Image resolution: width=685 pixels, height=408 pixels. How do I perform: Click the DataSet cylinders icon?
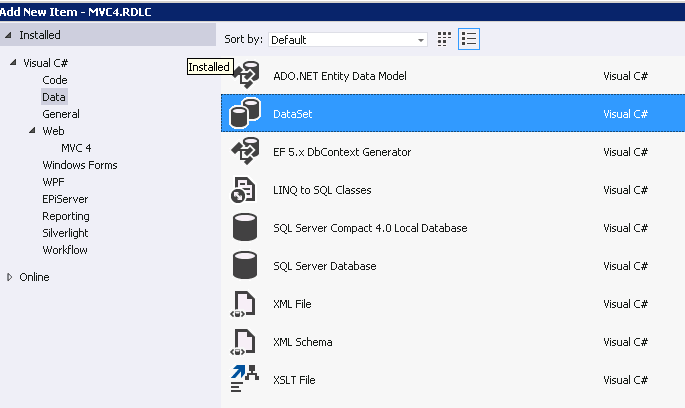pos(245,113)
